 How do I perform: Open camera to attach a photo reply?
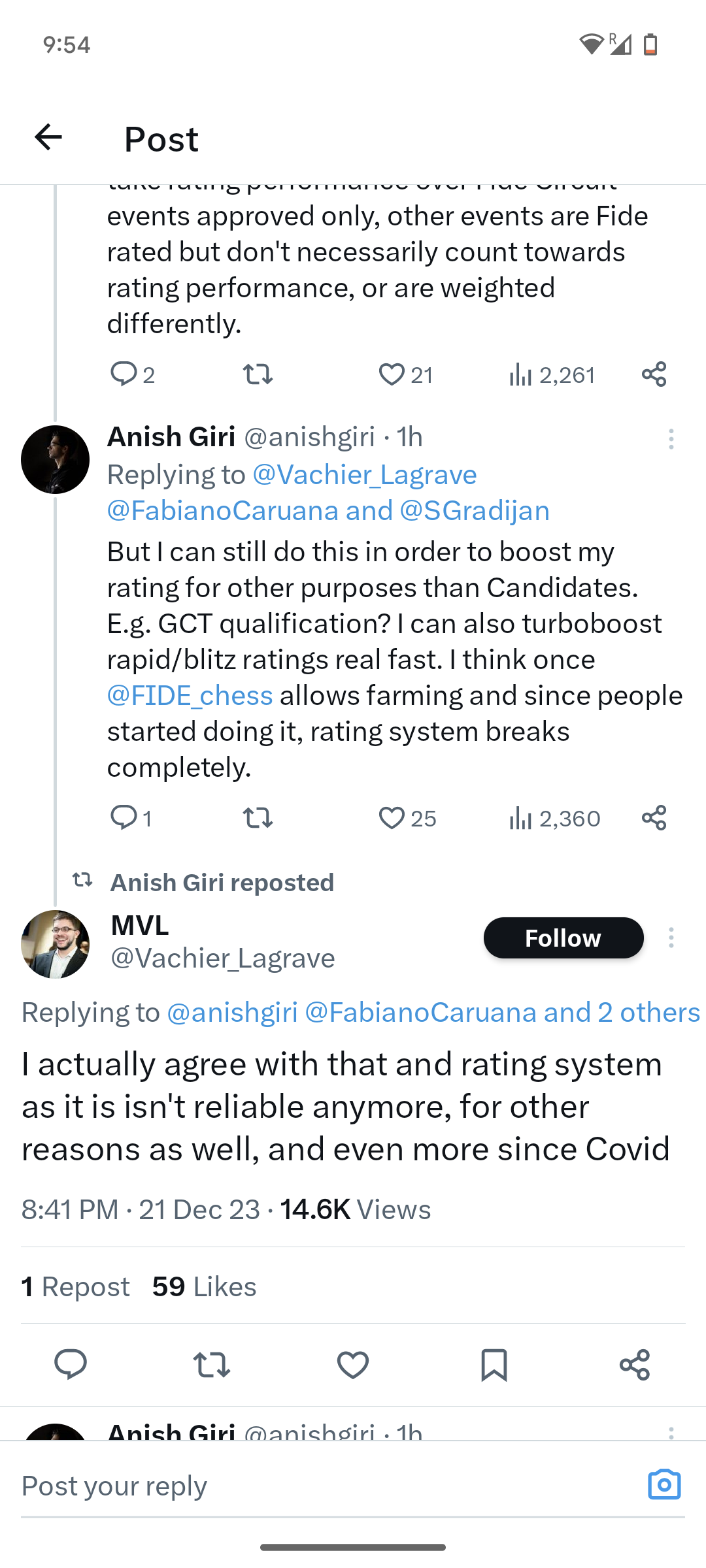664,1485
